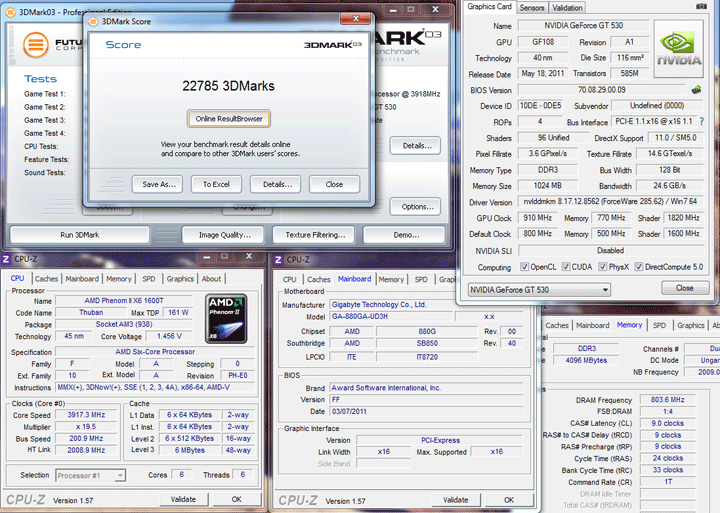The width and height of the screenshot is (720, 513).
Task: Select CPU tab in middle CPU-Z window
Action: (x=289, y=279)
